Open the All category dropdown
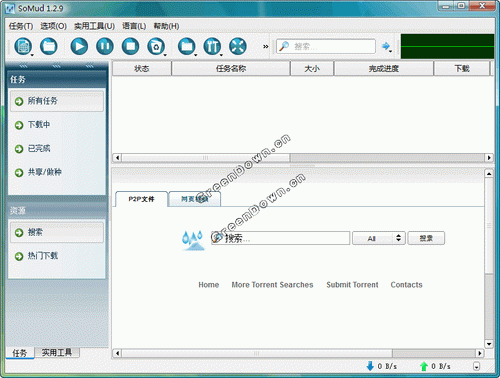The height and width of the screenshot is (378, 500). [379, 238]
